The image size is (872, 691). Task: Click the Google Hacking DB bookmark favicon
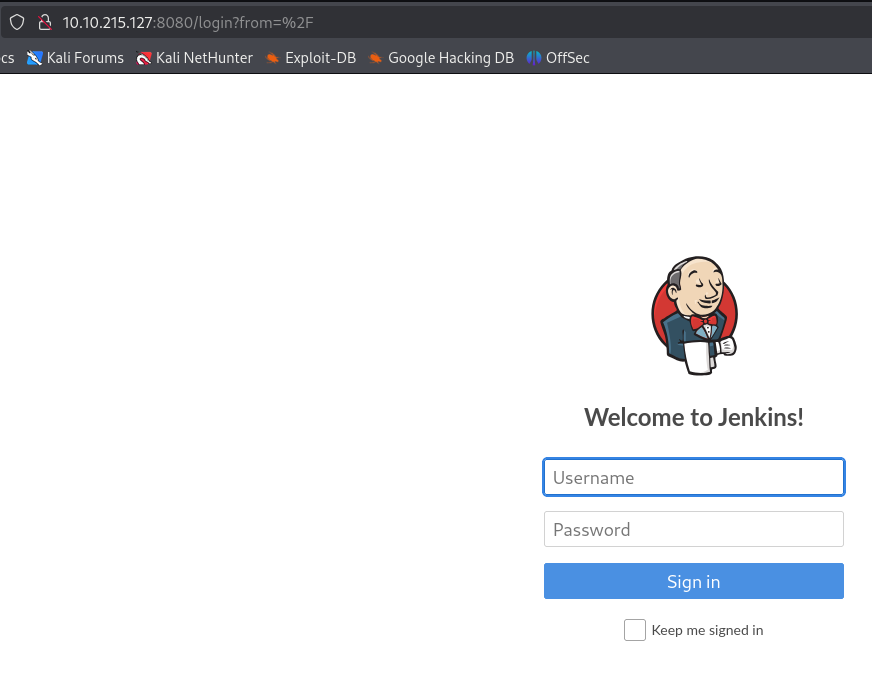(375, 58)
